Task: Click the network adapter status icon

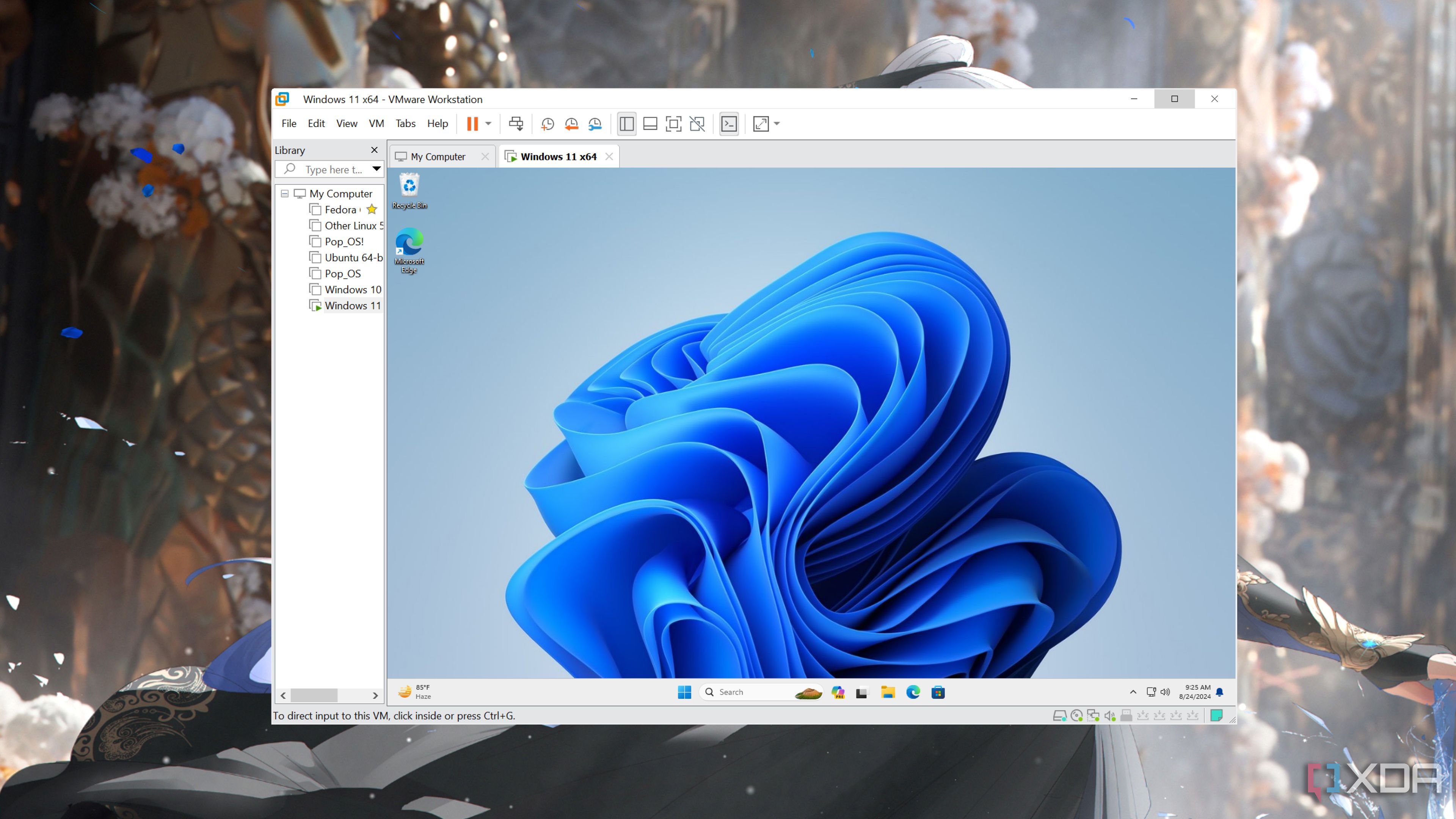Action: click(1093, 715)
